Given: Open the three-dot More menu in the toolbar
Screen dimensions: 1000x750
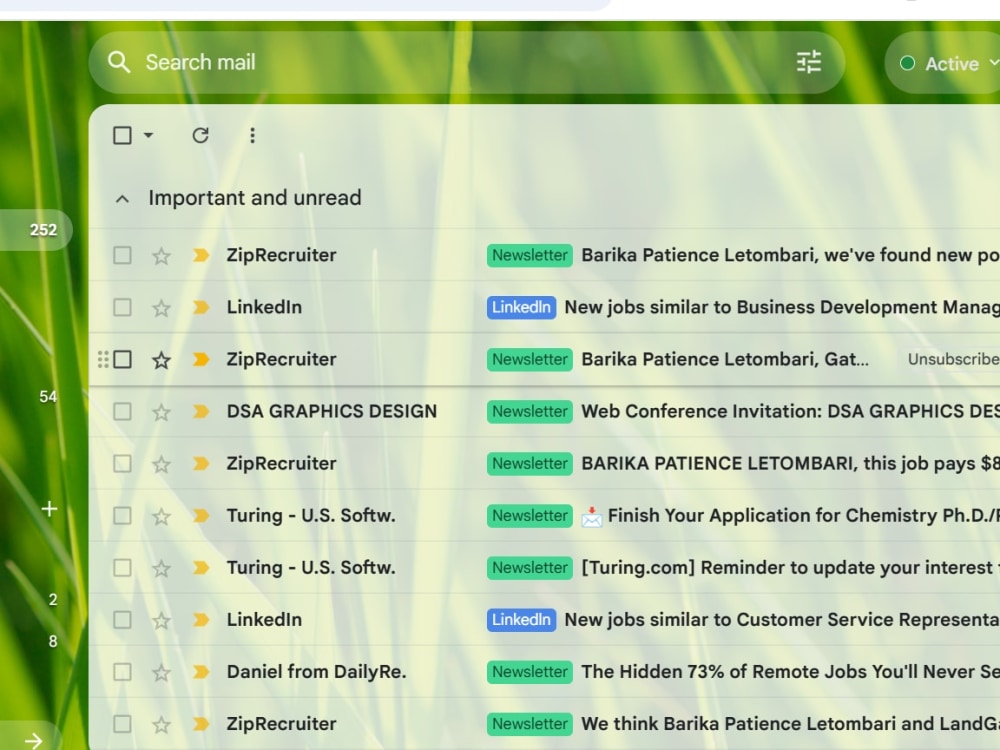Looking at the screenshot, I should [253, 135].
